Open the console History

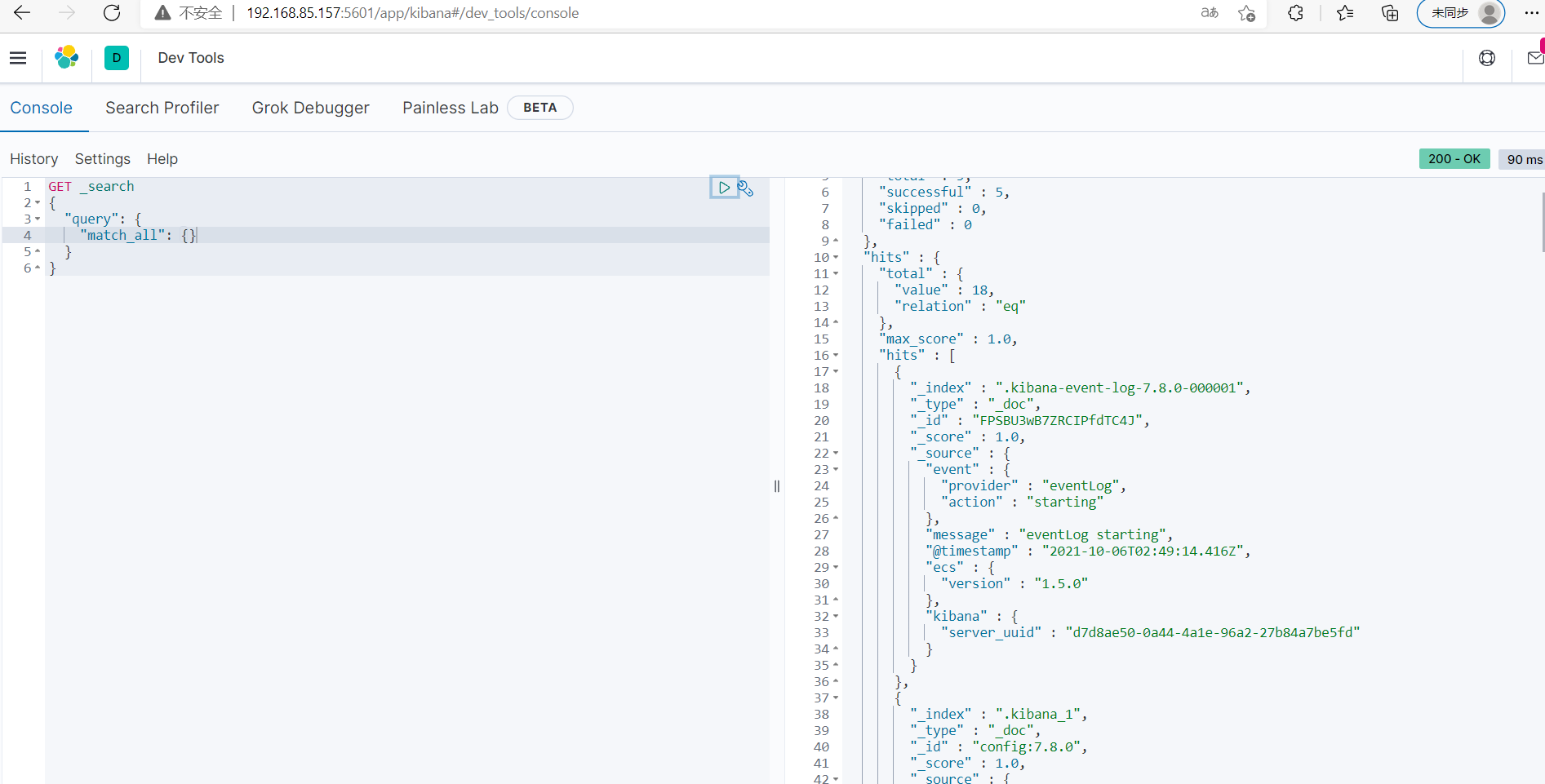coord(33,159)
